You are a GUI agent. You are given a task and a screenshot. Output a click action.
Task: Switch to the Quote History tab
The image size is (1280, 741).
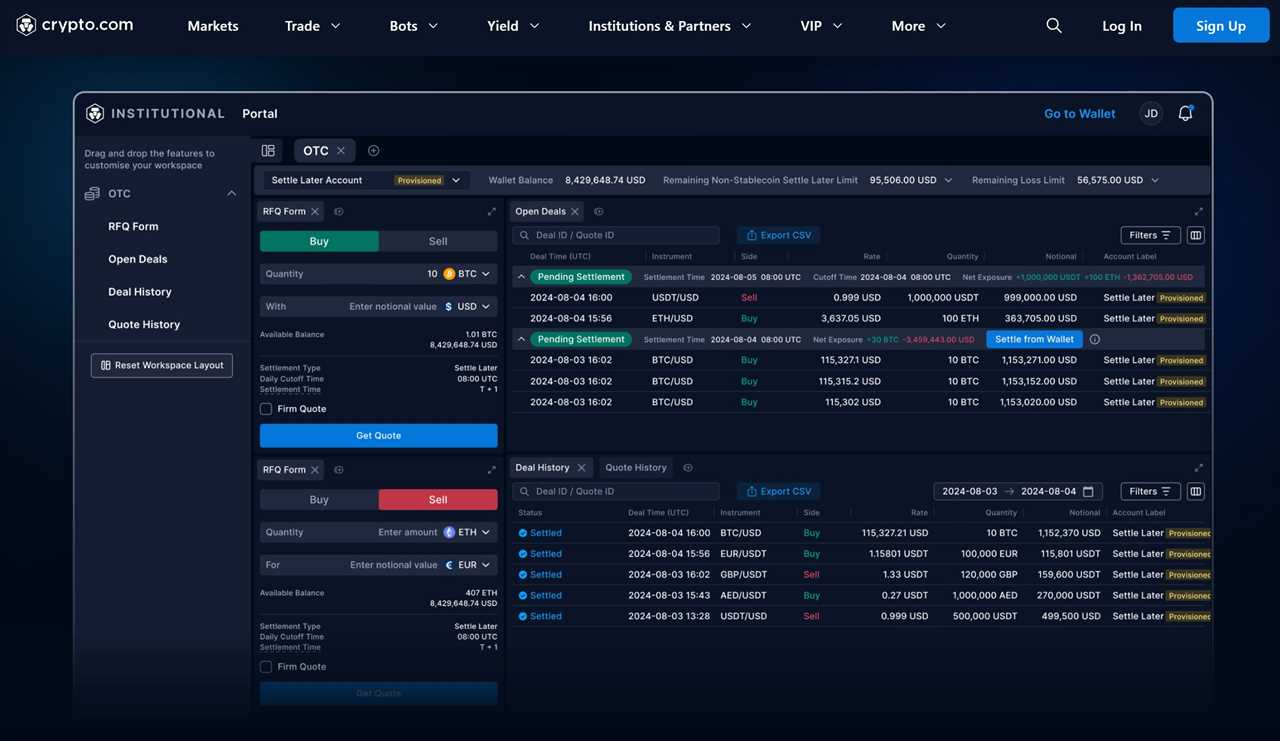635,467
